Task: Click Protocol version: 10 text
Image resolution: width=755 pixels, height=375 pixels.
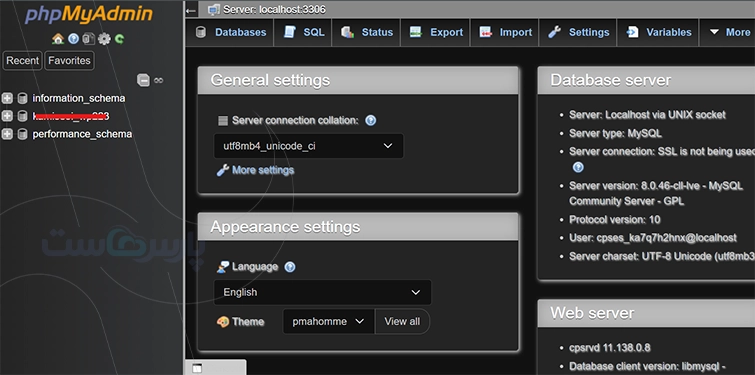Action: tap(615, 220)
